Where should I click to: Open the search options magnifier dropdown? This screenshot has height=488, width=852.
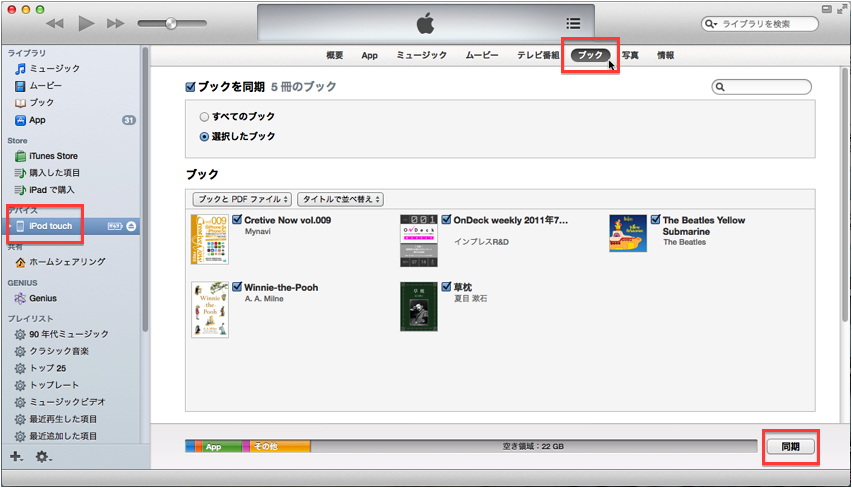(711, 24)
